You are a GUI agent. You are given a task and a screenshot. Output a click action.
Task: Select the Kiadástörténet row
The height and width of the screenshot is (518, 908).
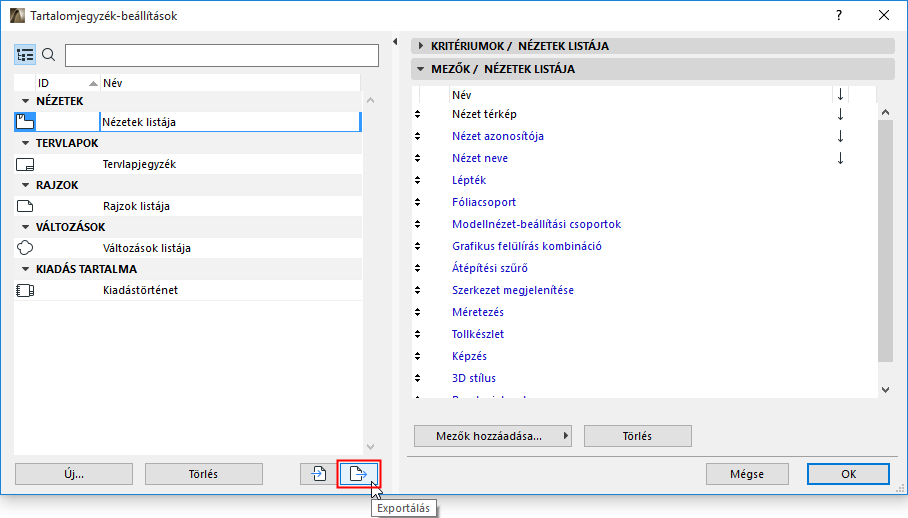(188, 290)
